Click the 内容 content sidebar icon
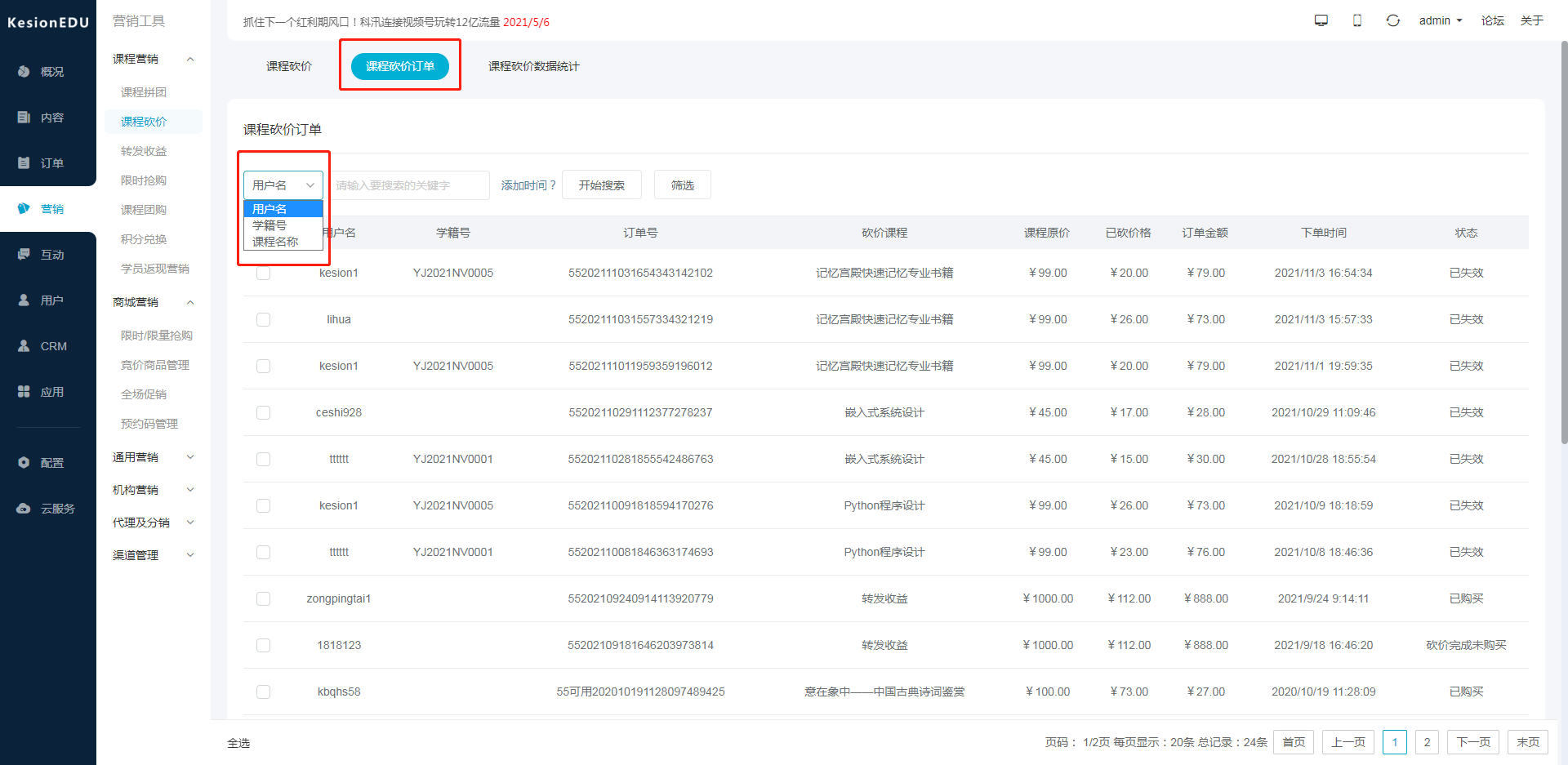The height and width of the screenshot is (765, 1568). coord(24,118)
